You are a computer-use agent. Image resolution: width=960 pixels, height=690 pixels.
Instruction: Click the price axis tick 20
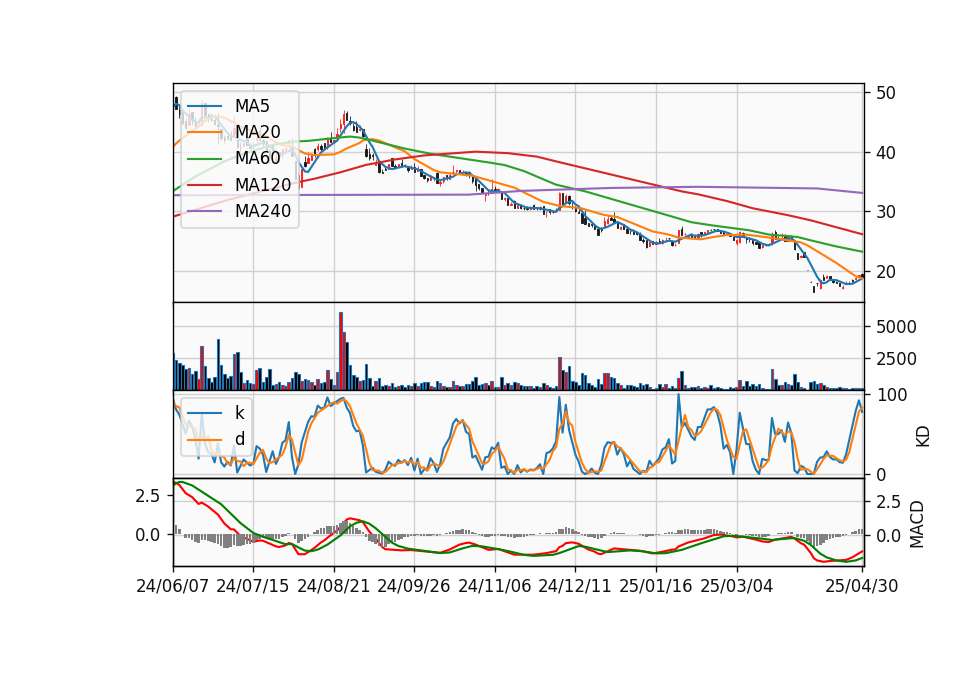885,272
